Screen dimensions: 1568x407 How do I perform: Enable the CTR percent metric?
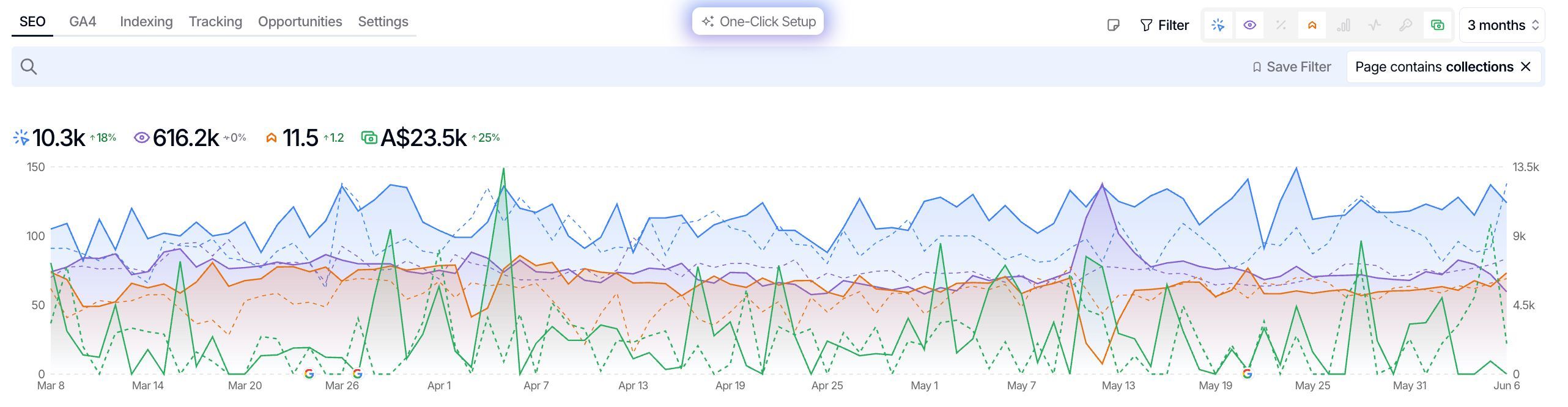point(1281,25)
